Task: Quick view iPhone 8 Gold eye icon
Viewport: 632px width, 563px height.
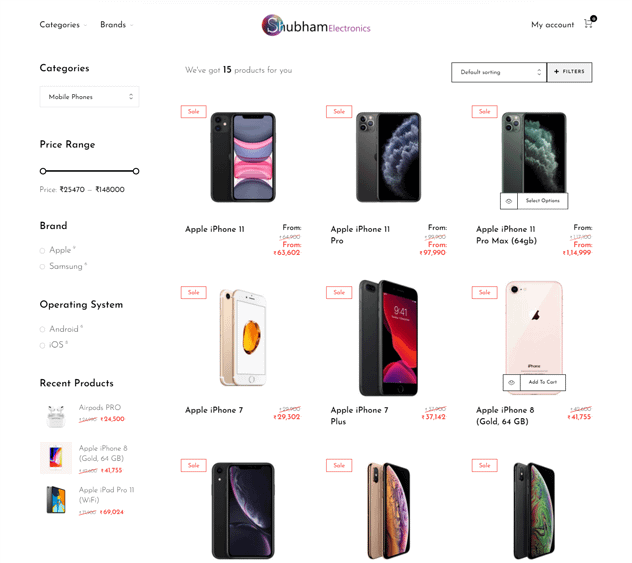Action: pos(511,382)
